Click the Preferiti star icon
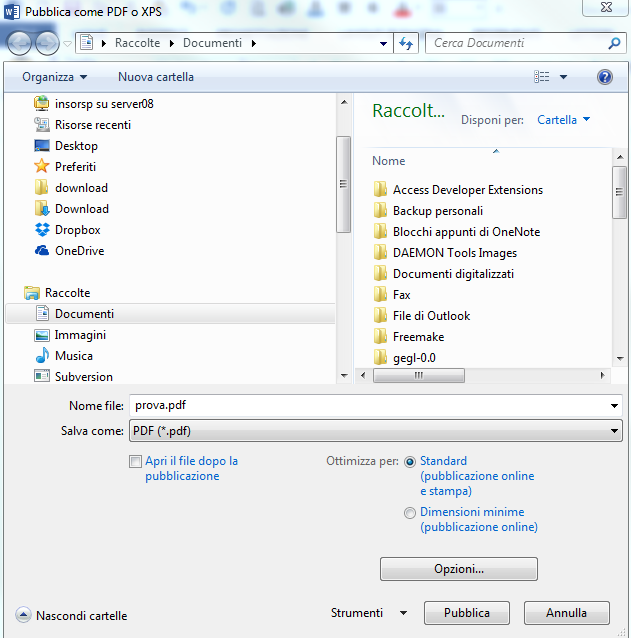Screen dimensions: 631x638 click(x=41, y=166)
